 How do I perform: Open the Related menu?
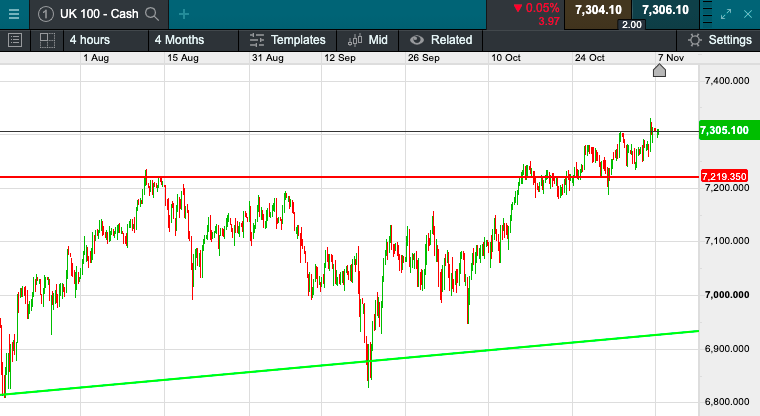click(x=441, y=40)
